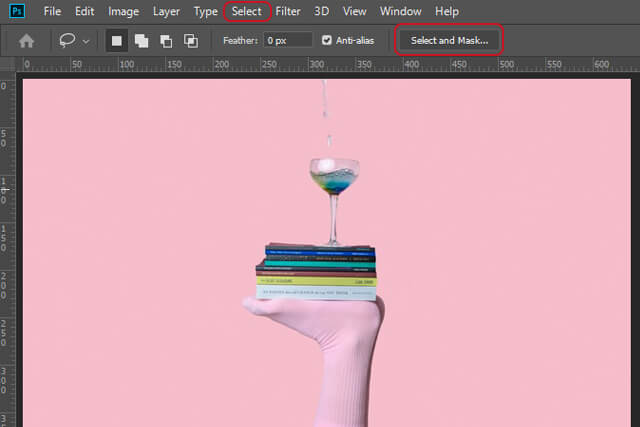The height and width of the screenshot is (427, 640).
Task: Open the Help menu
Action: [x=447, y=11]
